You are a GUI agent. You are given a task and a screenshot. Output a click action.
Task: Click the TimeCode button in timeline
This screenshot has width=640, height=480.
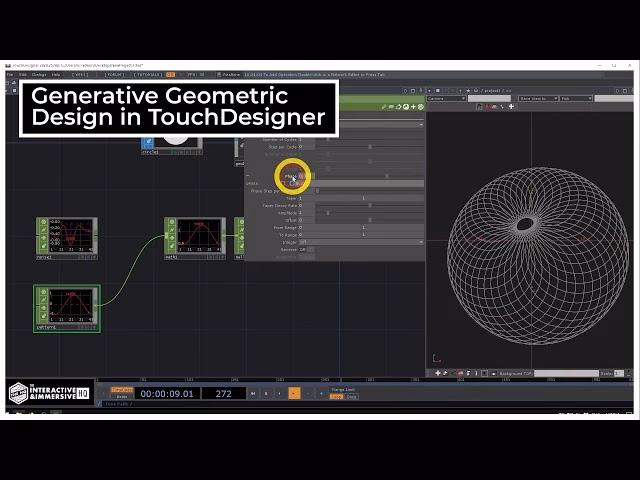pos(121,389)
